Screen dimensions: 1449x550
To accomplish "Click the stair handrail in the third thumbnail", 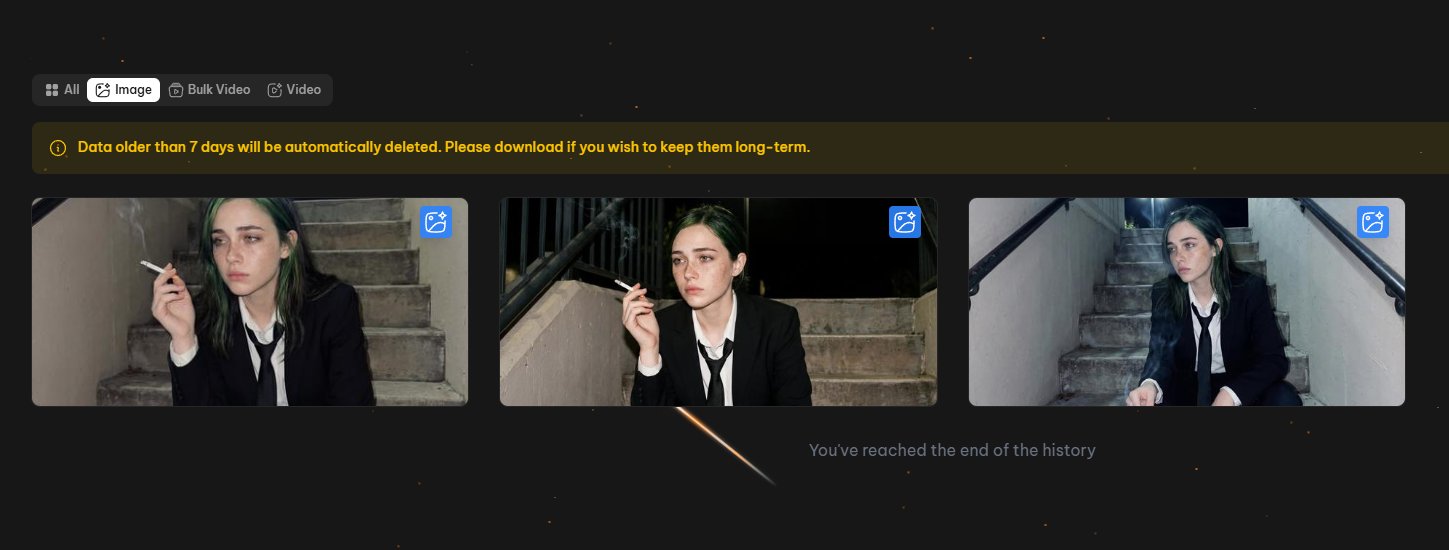I will pos(1352,245).
